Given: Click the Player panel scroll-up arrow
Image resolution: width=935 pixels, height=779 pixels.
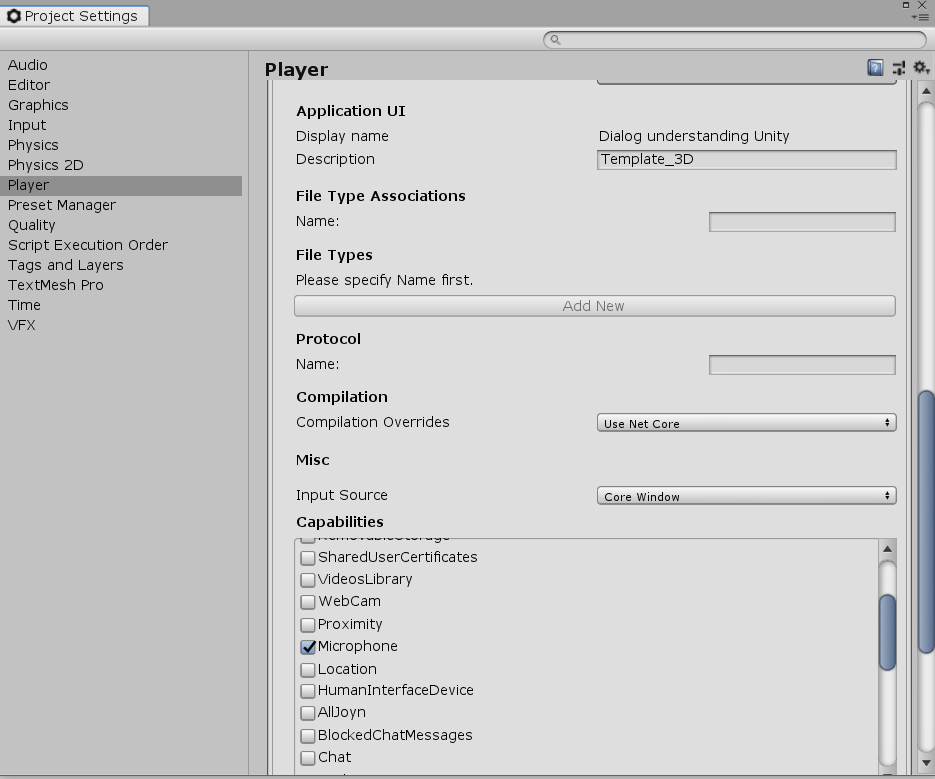Looking at the screenshot, I should pyautogui.click(x=926, y=93).
